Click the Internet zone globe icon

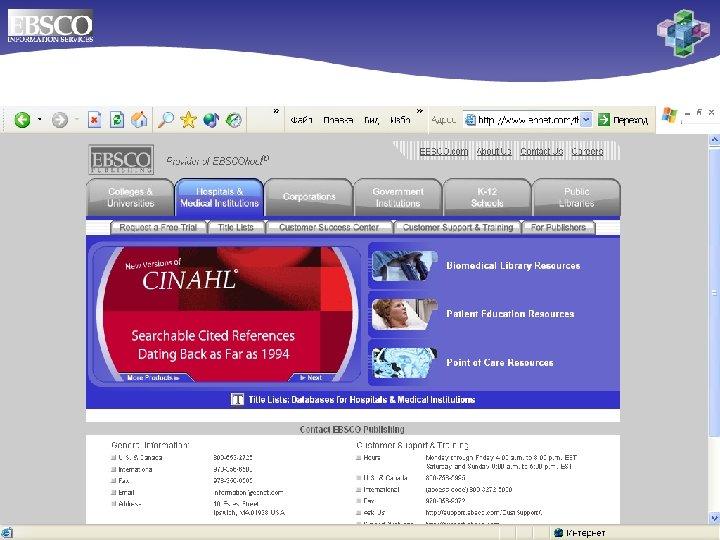(559, 533)
